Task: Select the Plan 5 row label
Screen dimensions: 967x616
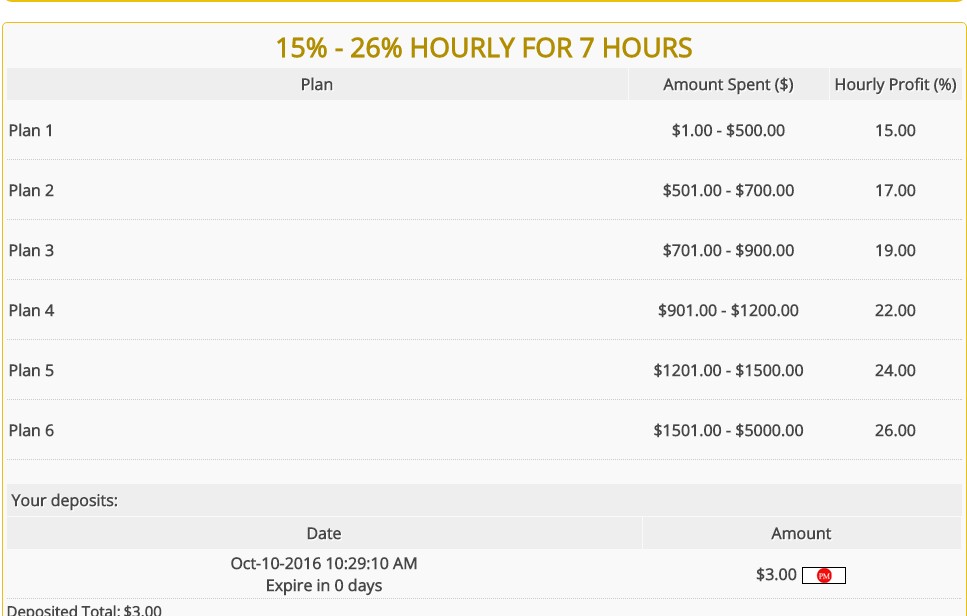Action: pos(31,370)
